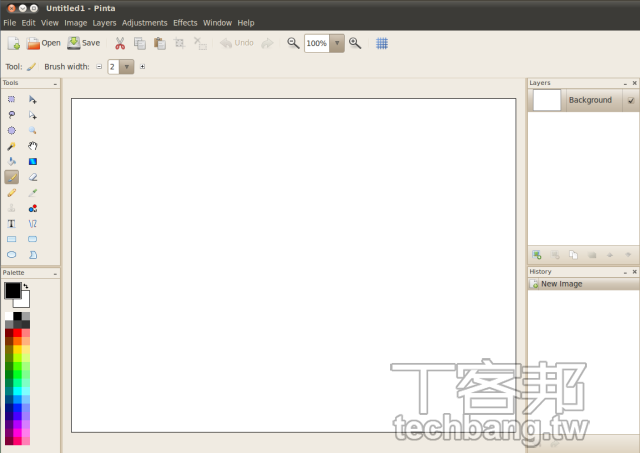This screenshot has height=453, width=640.
Task: Collapse the Tools panel
Action: pos(55,84)
